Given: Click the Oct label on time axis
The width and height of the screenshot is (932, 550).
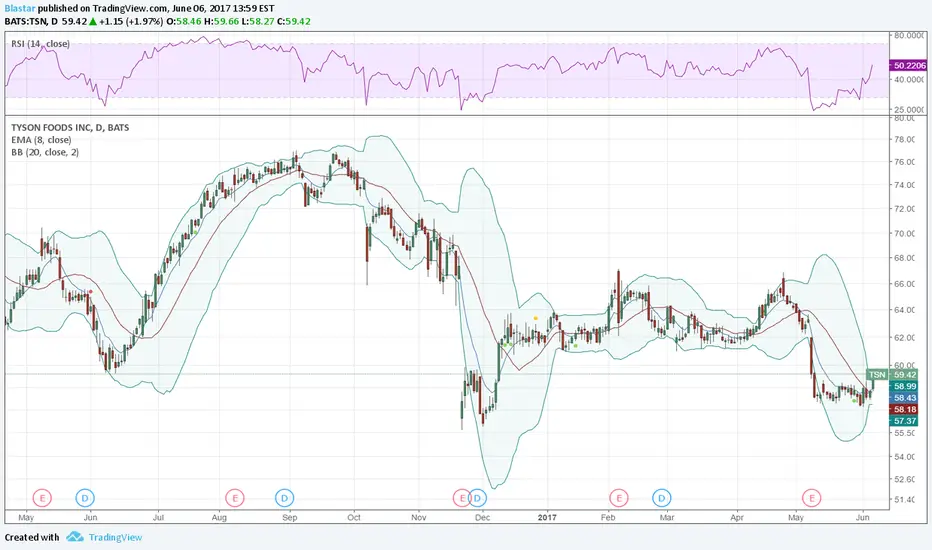Looking at the screenshot, I should [x=354, y=517].
